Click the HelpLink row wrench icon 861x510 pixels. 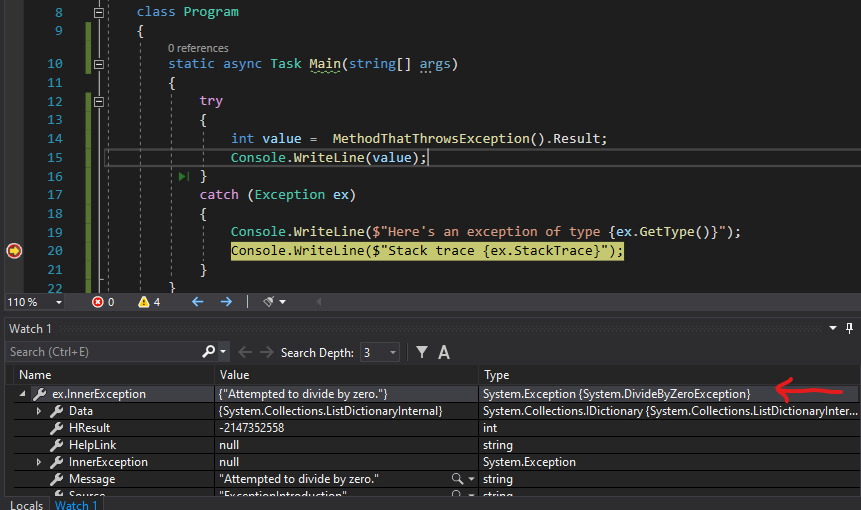tap(56, 445)
